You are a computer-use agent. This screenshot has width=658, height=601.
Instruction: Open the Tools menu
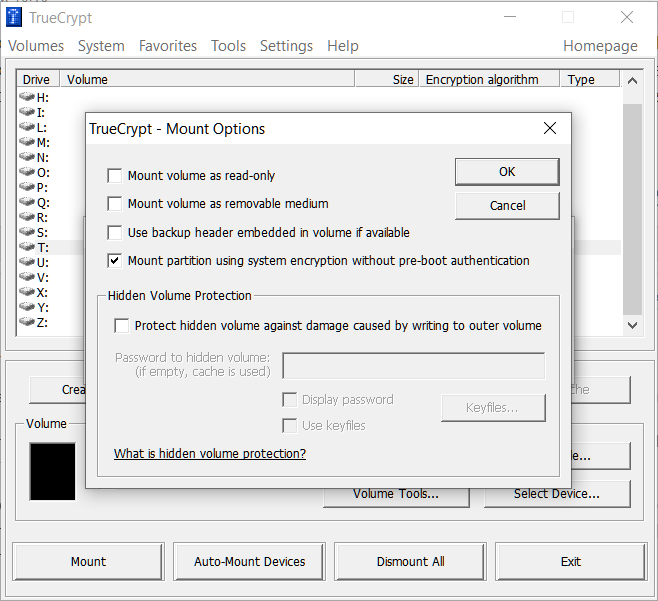point(228,46)
